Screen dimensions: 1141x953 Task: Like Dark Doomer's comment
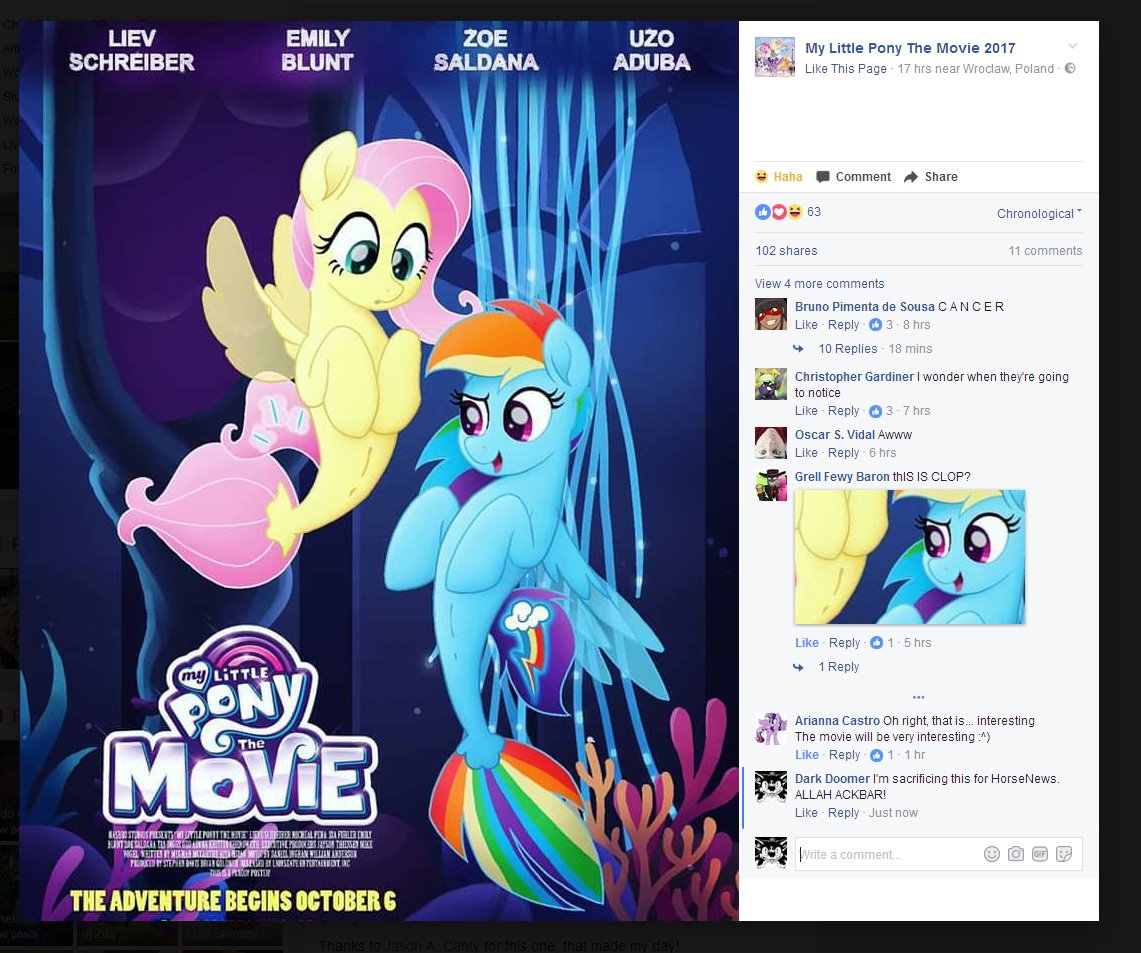pos(806,813)
